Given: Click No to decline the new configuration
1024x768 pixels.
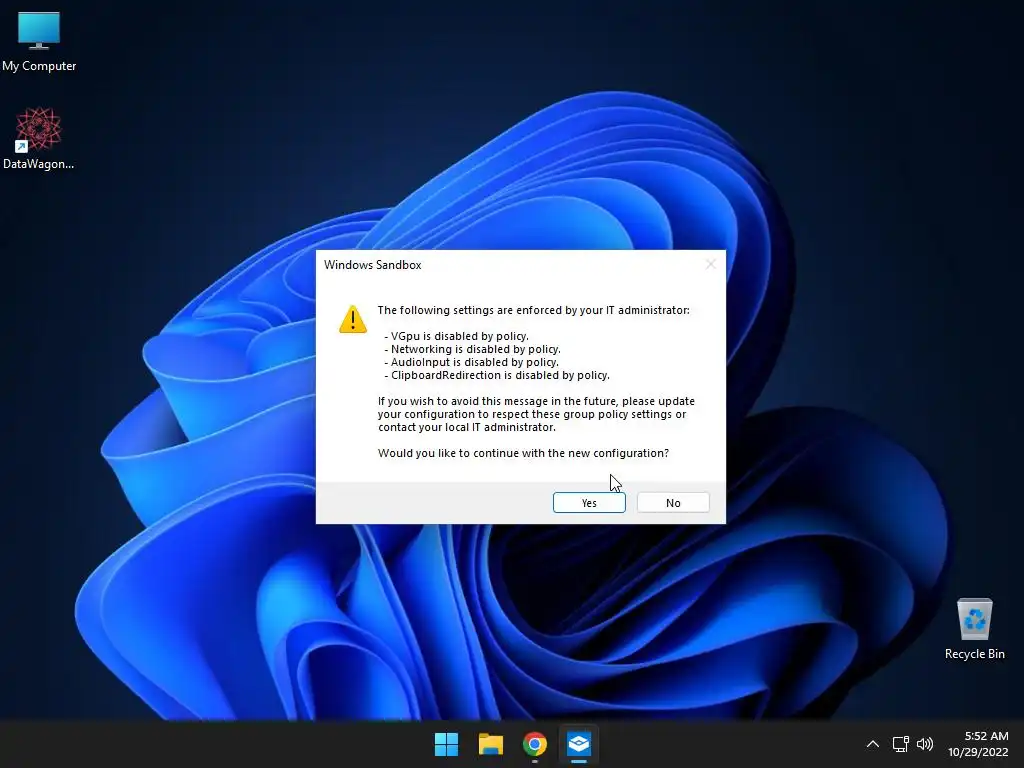Looking at the screenshot, I should click(x=673, y=502).
